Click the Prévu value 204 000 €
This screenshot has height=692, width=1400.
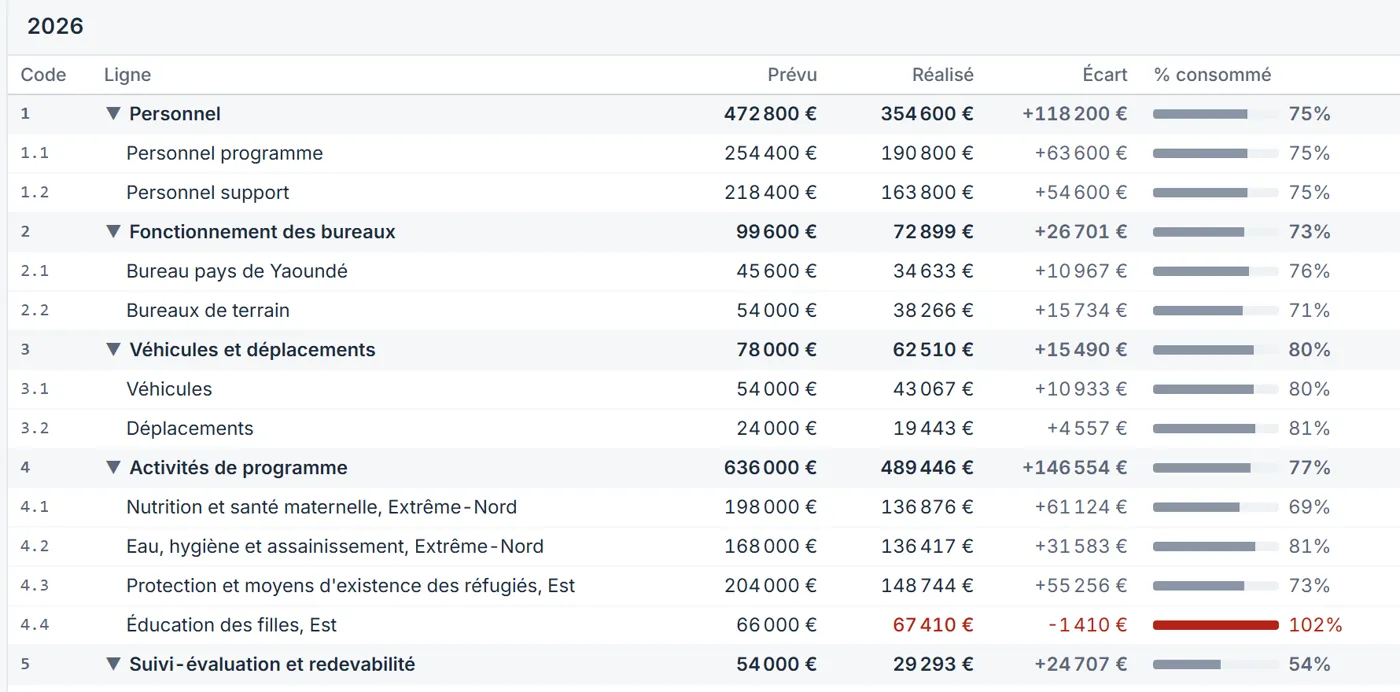tap(771, 585)
